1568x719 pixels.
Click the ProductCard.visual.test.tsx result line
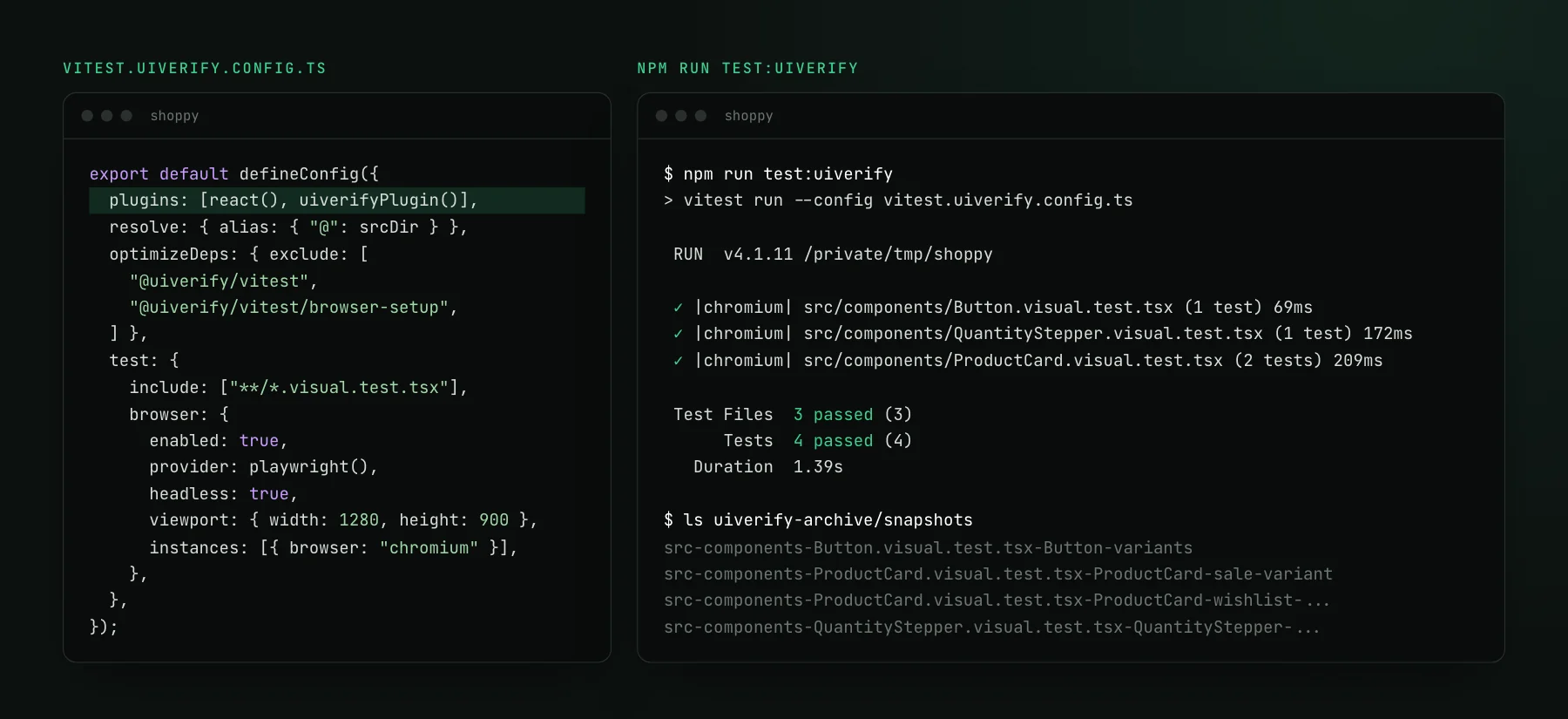(x=1028, y=361)
